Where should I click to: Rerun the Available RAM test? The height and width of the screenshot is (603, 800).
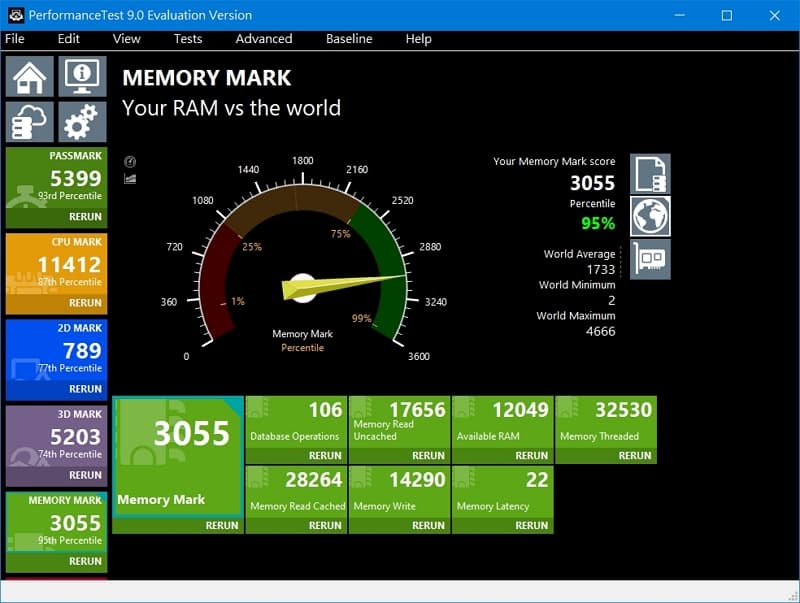532,456
